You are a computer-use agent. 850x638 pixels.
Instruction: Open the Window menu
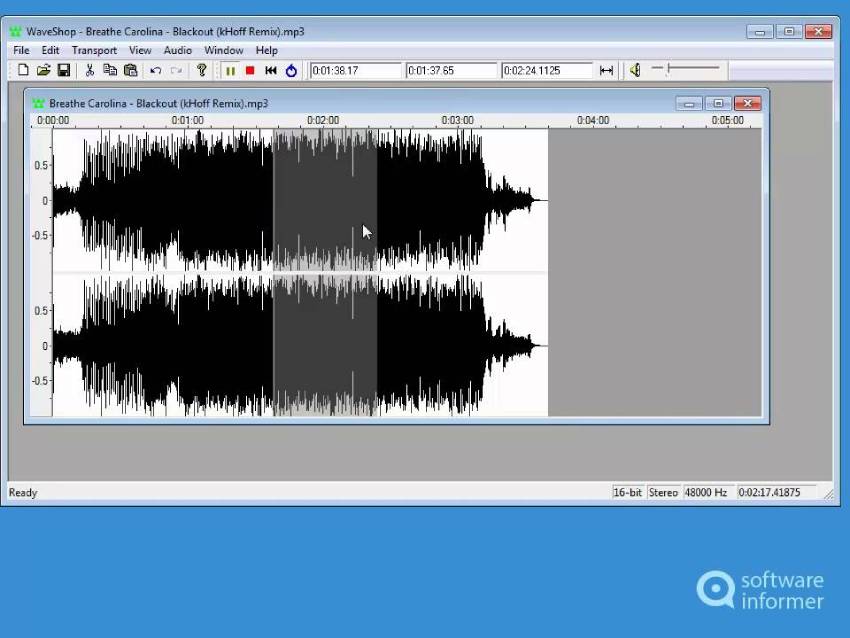223,50
